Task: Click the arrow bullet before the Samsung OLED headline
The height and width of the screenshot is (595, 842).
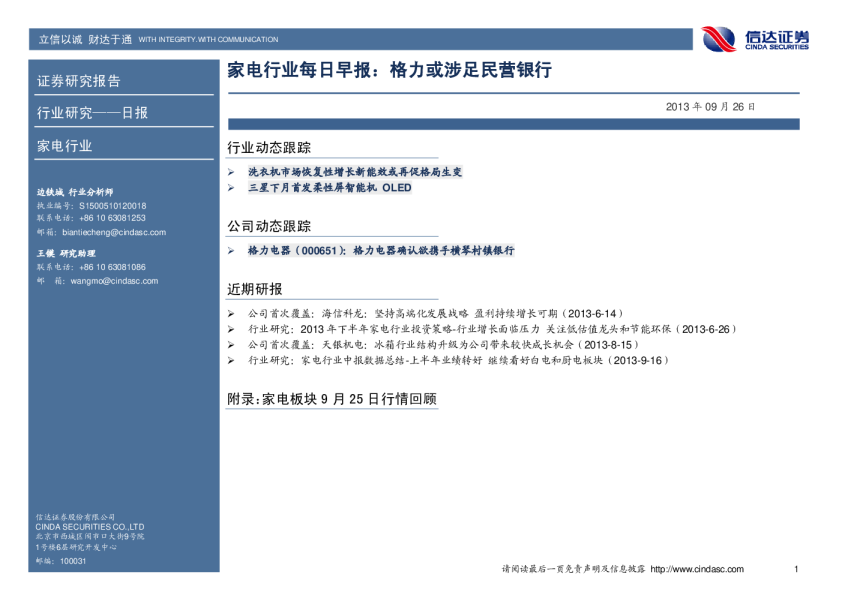Action: (x=232, y=188)
